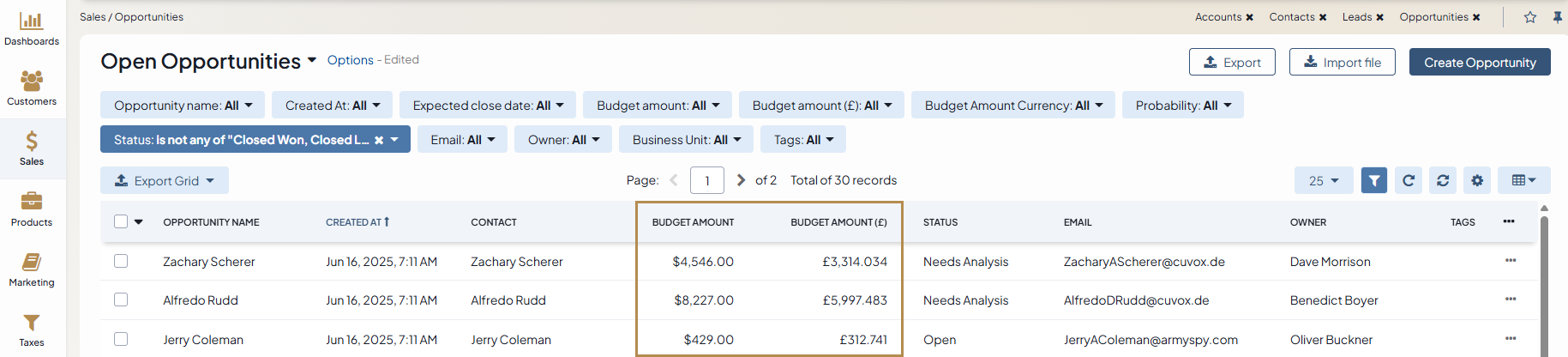The image size is (1568, 357).
Task: Open the Products sidebar section
Action: click(32, 209)
